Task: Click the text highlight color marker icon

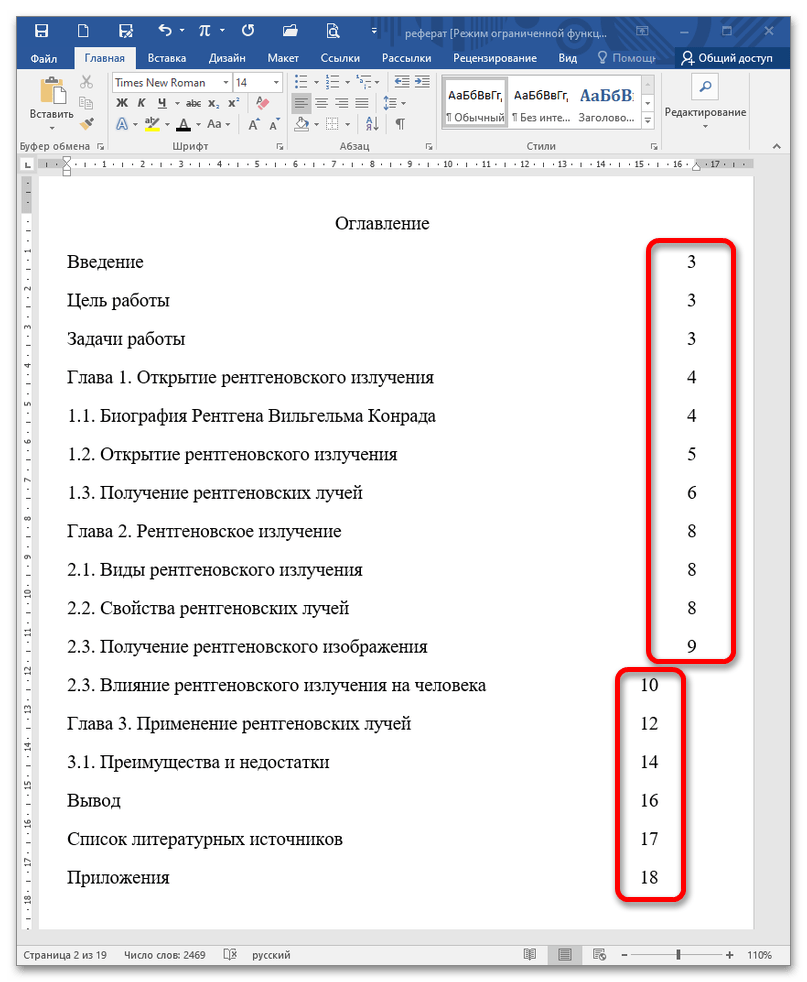Action: [x=152, y=124]
